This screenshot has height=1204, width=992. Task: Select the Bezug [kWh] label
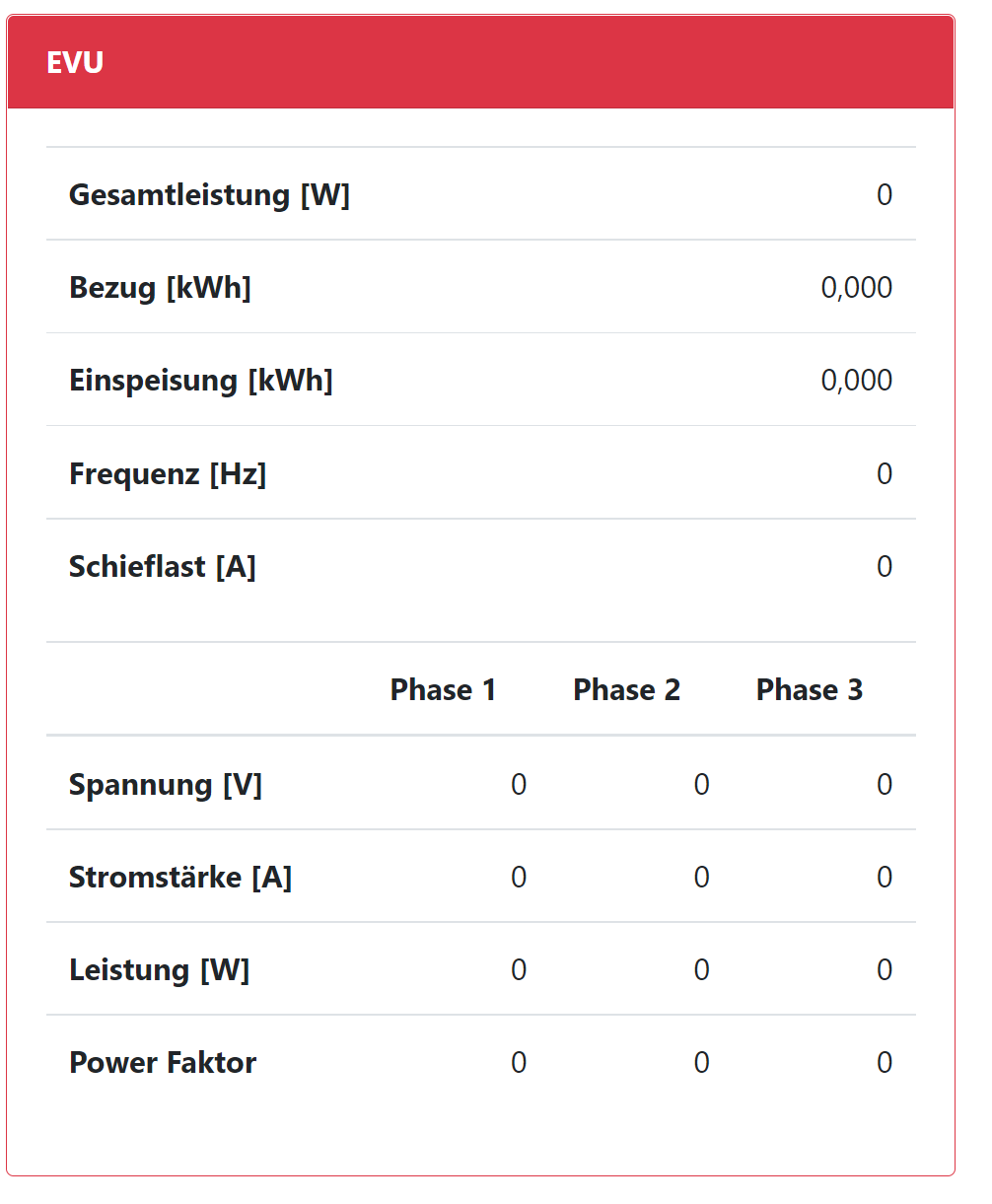pos(160,288)
